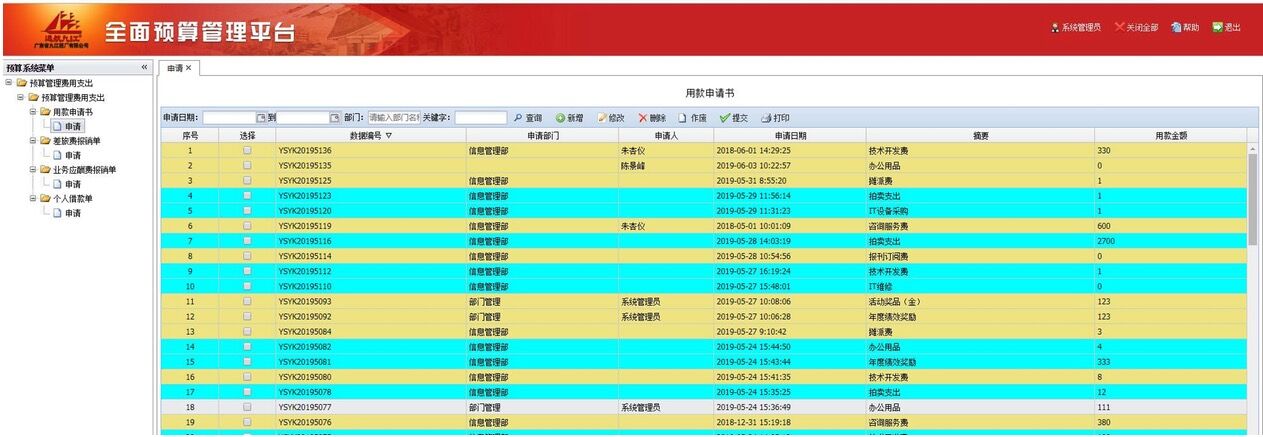Check the box for row YSYK20195093
The image size is (1263, 437).
(247, 301)
